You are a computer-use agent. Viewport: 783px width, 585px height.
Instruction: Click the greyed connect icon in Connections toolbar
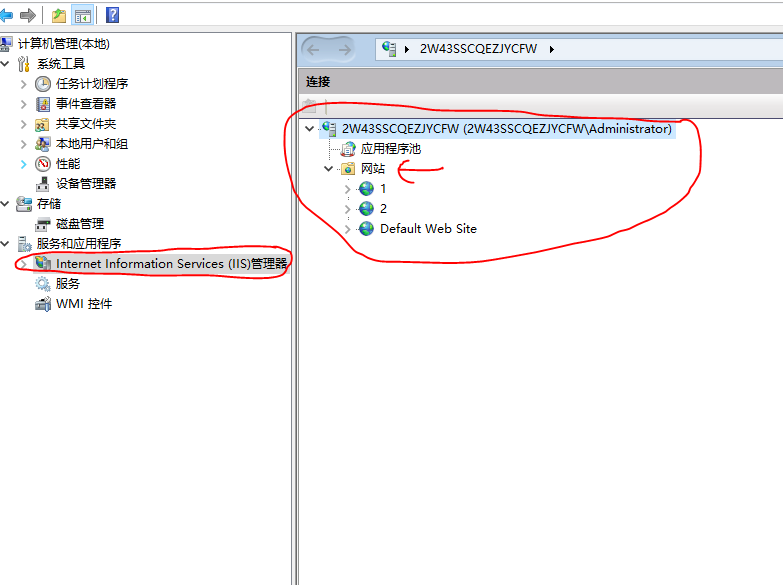pos(309,105)
